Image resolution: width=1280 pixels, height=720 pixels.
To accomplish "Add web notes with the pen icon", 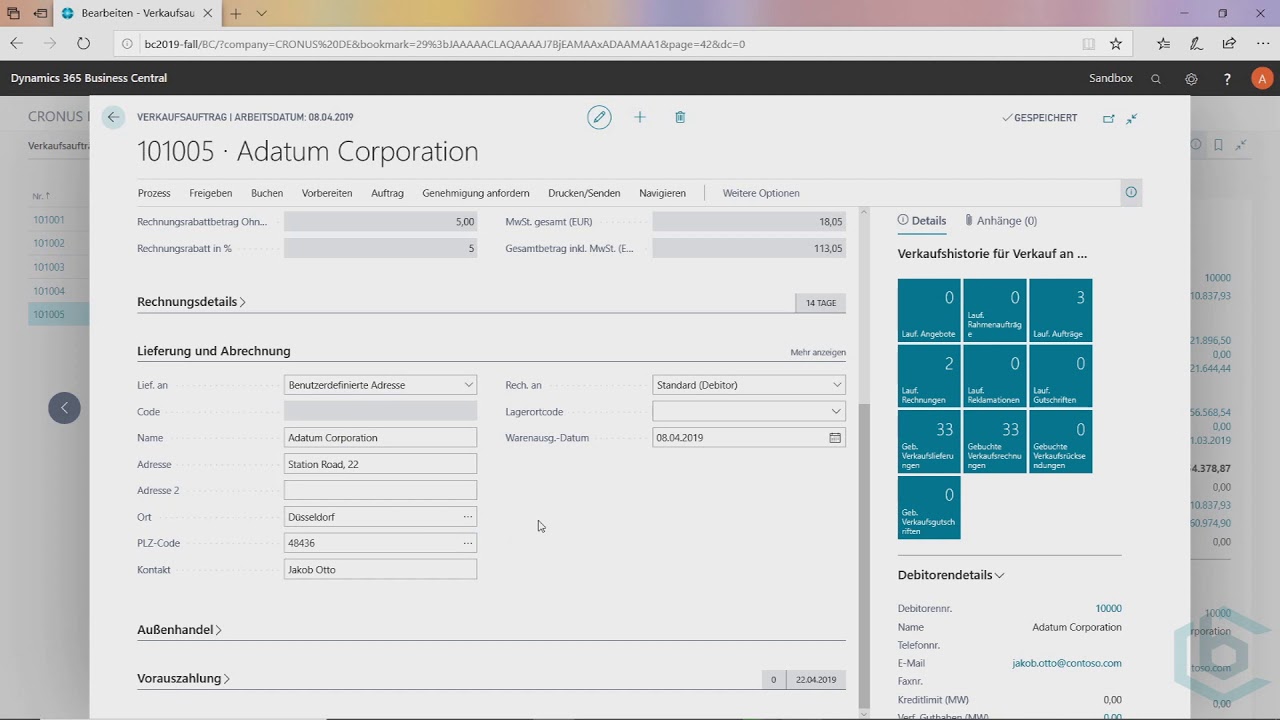I will click(x=1196, y=44).
